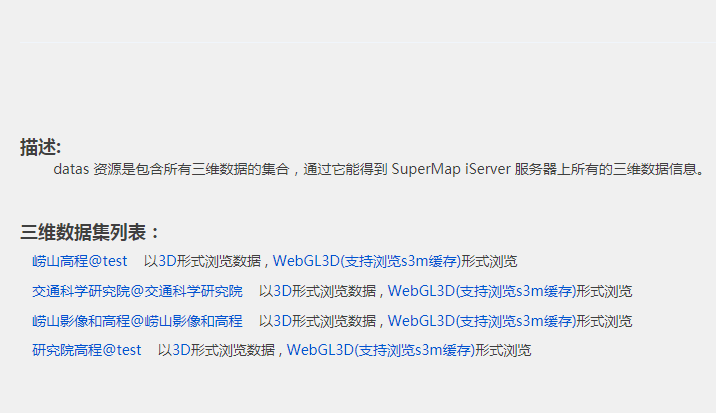Open WebGL3D s3m link for 崂山高程@test
716x413 pixels.
[x=367, y=261]
